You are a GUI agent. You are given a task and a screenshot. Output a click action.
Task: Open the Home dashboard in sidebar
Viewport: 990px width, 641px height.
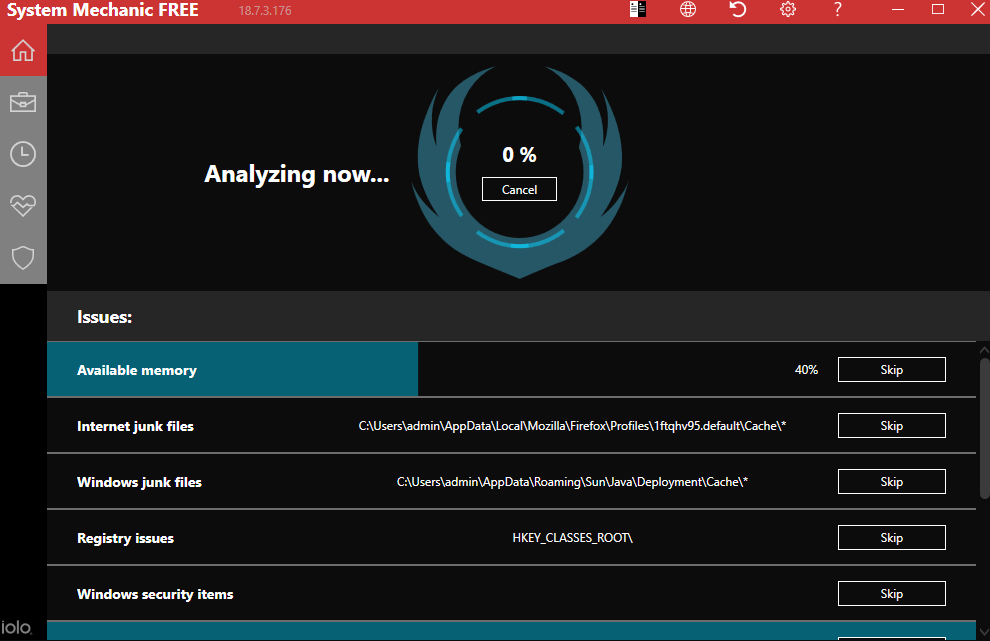coord(23,51)
